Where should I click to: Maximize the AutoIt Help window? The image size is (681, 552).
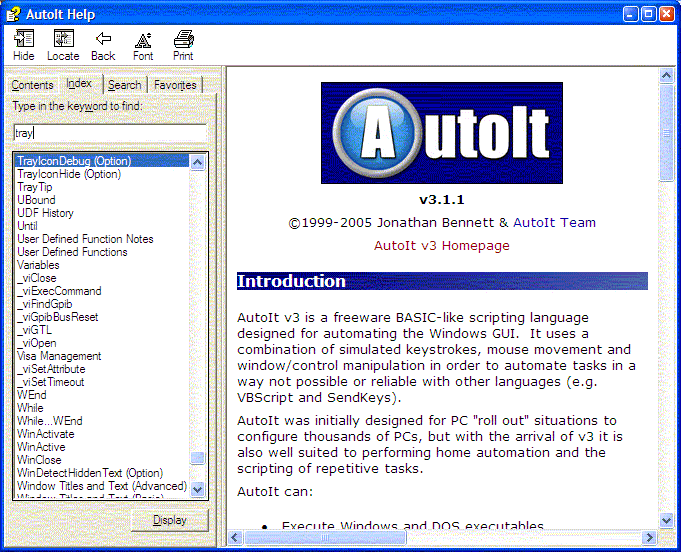(x=648, y=14)
